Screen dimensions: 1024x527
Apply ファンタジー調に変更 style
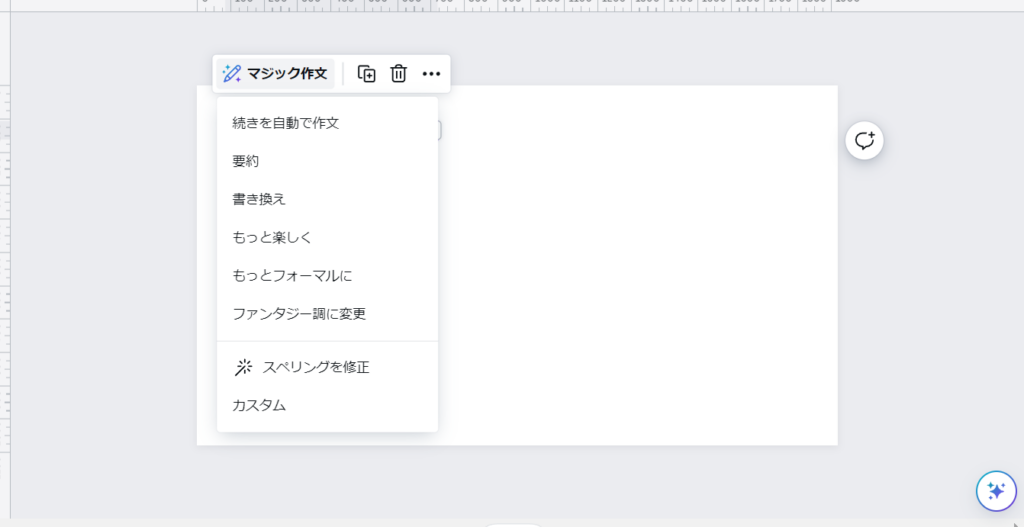299,313
